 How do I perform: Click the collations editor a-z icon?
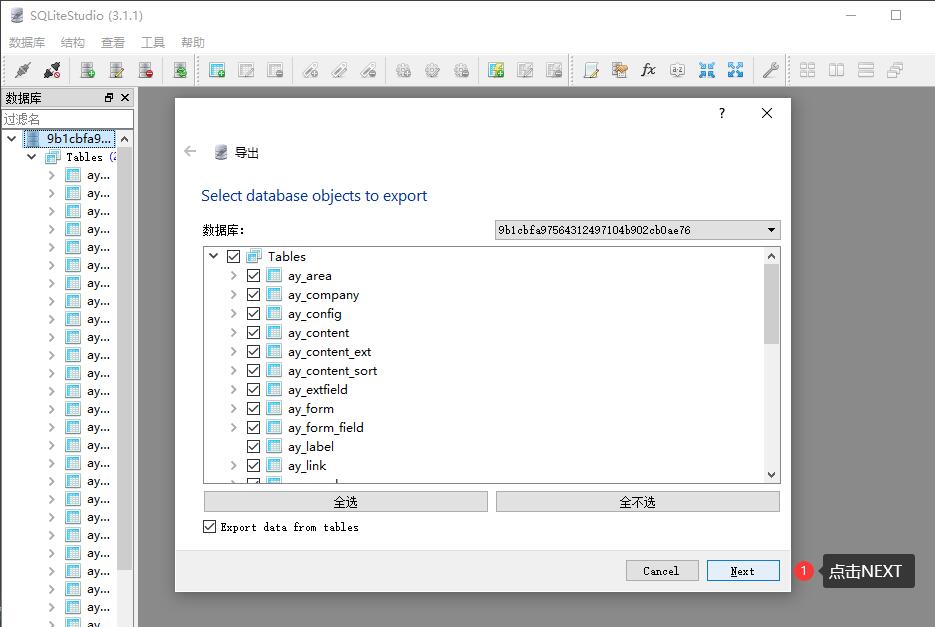point(677,70)
